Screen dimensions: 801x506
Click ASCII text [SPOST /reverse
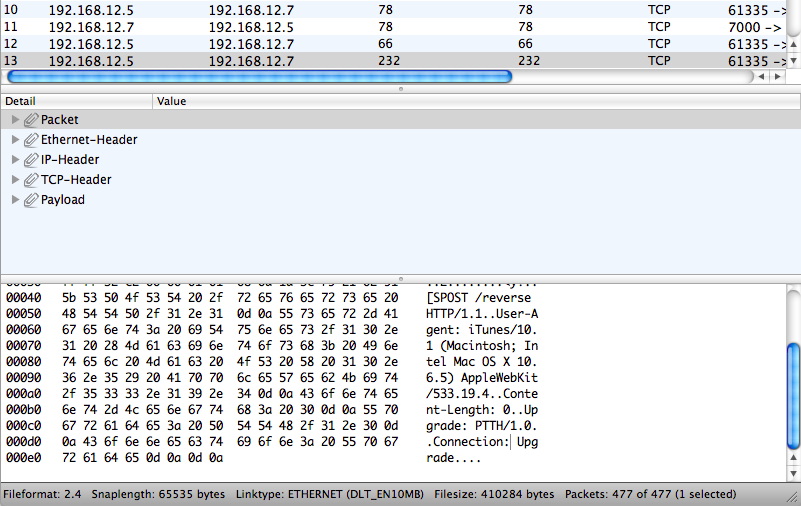coord(479,298)
